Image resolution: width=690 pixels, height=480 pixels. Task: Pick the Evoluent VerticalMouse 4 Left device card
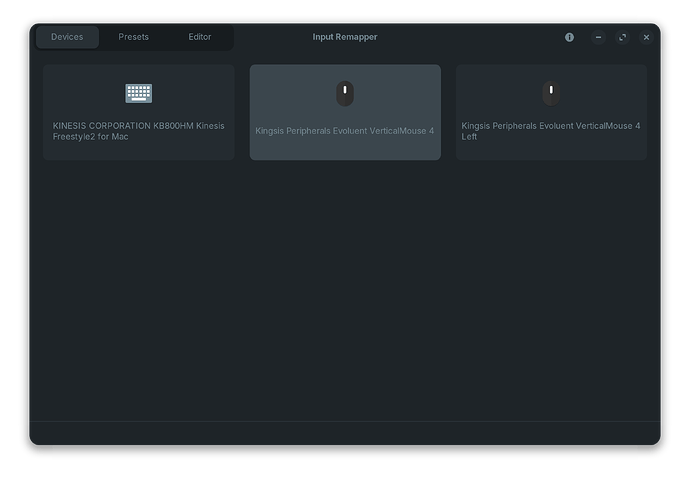(x=551, y=112)
